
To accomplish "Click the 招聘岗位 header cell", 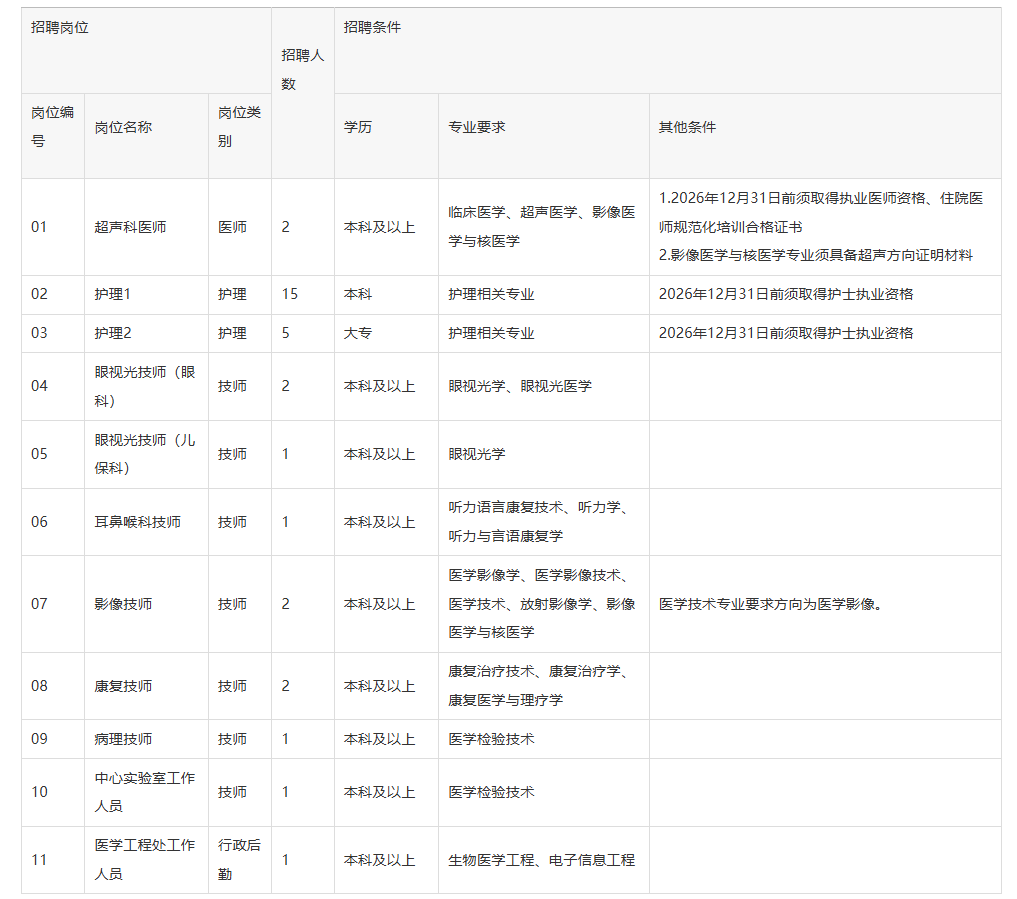I will pos(60,28).
